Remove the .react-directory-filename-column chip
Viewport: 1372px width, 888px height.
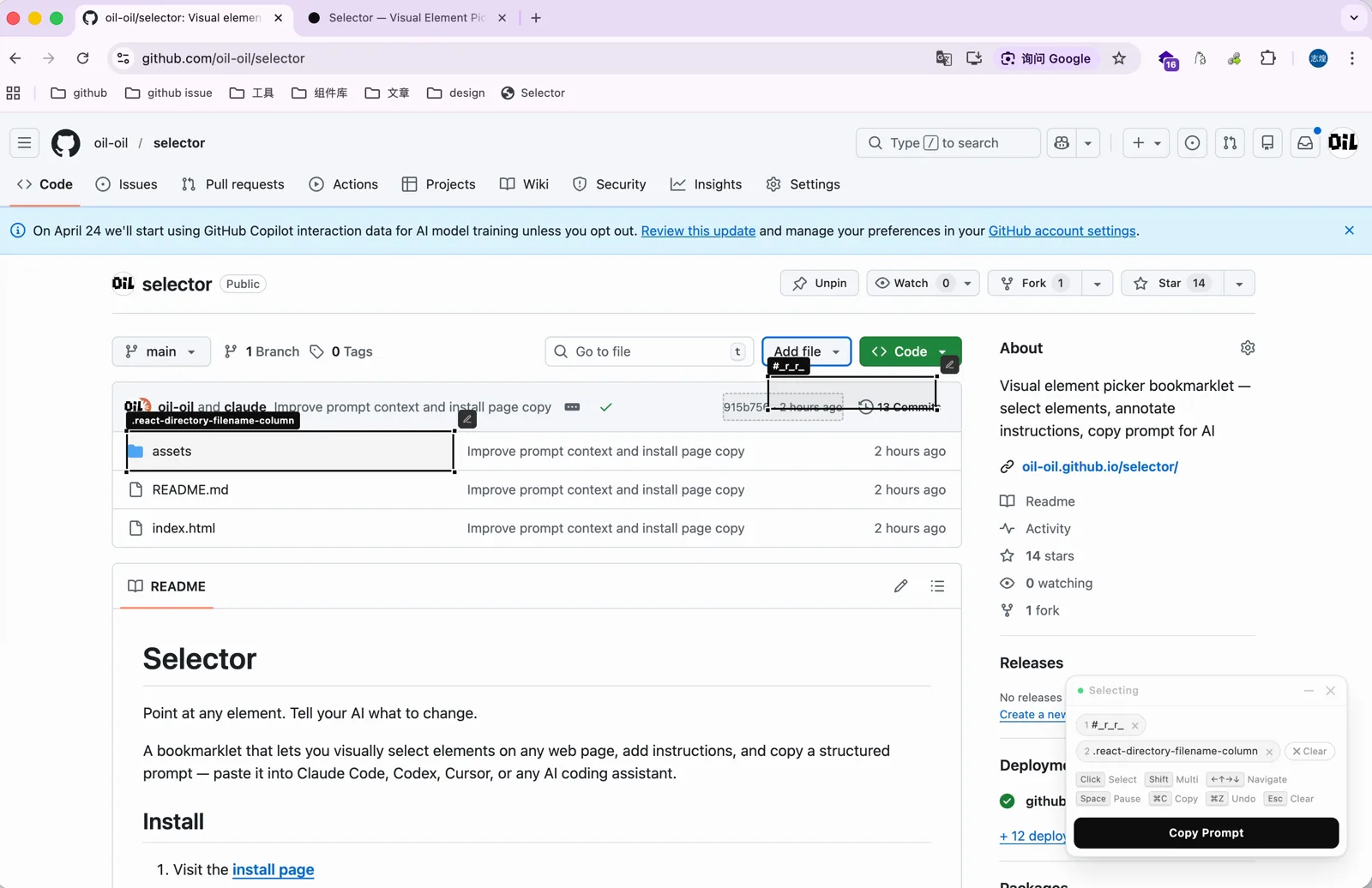click(1269, 752)
